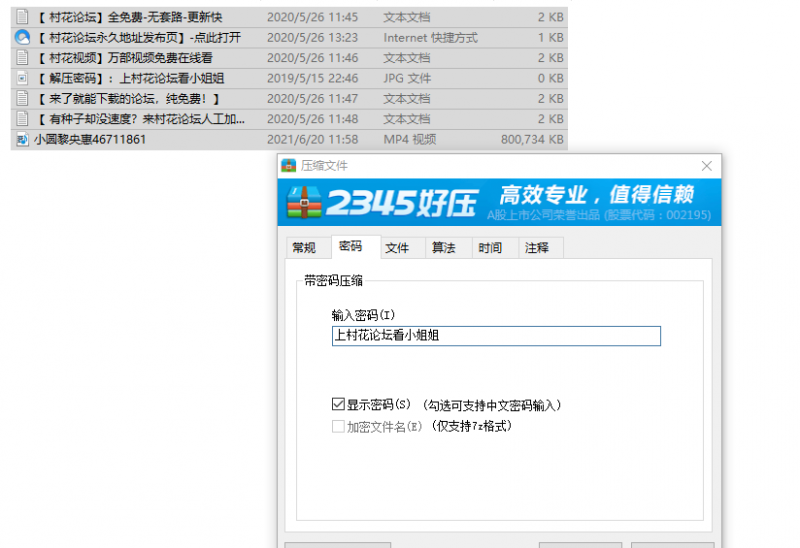Click the 输入密码 text field
This screenshot has height=548, width=800.
(x=495, y=336)
